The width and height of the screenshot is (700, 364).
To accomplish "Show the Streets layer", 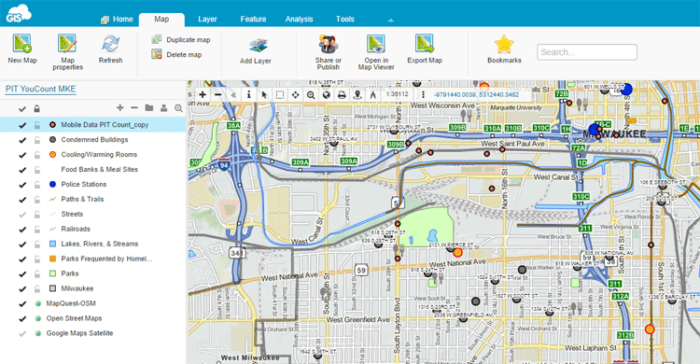I will (x=22, y=214).
